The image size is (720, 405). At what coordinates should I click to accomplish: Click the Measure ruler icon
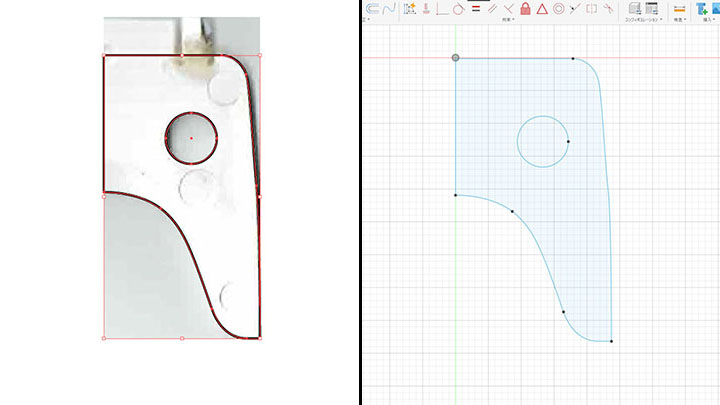(x=679, y=8)
